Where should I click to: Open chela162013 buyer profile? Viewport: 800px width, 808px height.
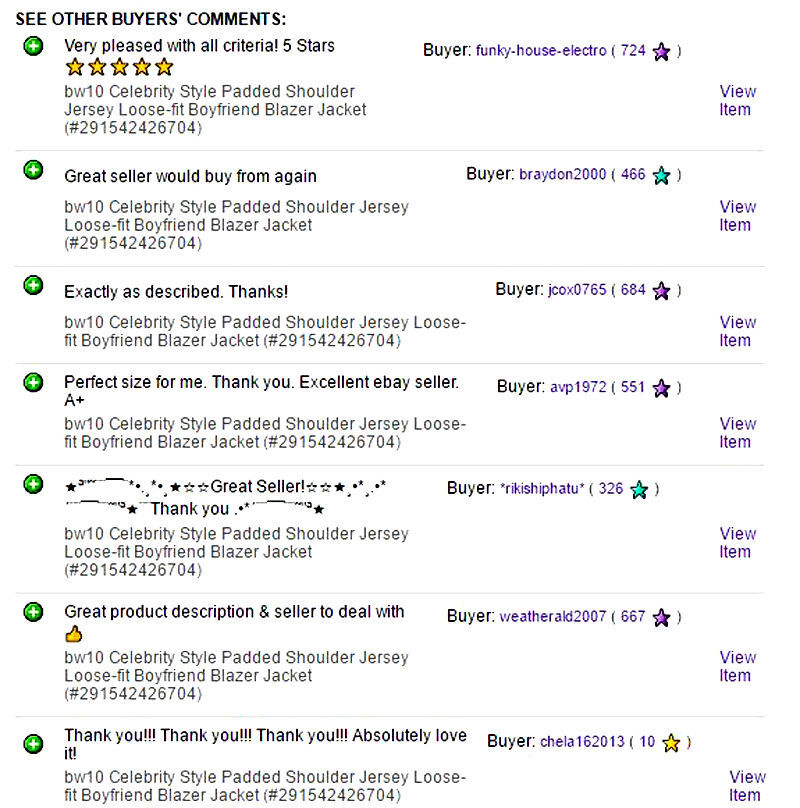(x=582, y=742)
